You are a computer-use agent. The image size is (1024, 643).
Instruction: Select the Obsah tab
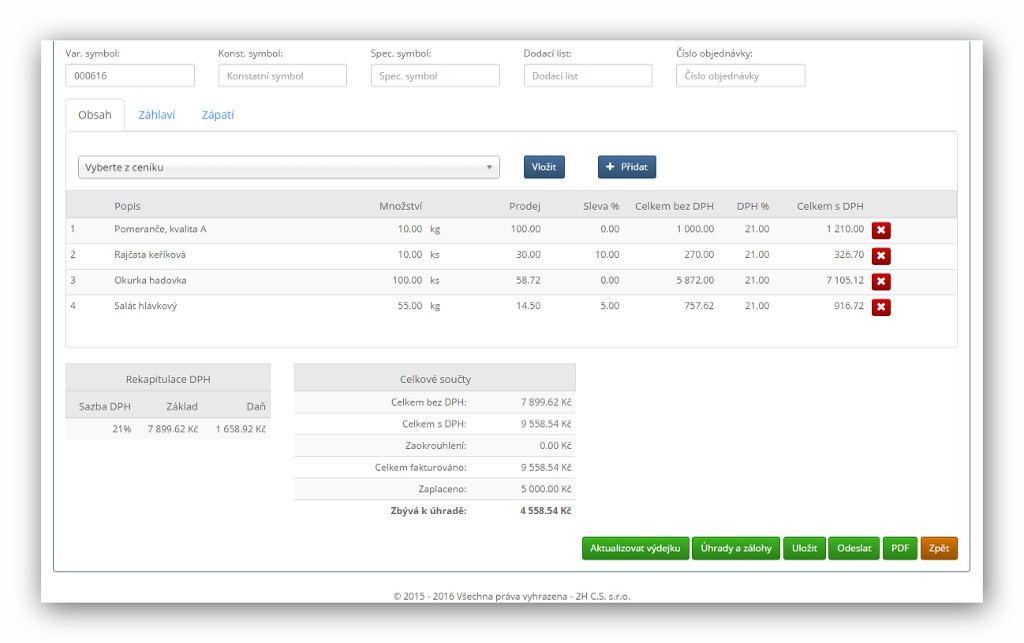coord(95,115)
